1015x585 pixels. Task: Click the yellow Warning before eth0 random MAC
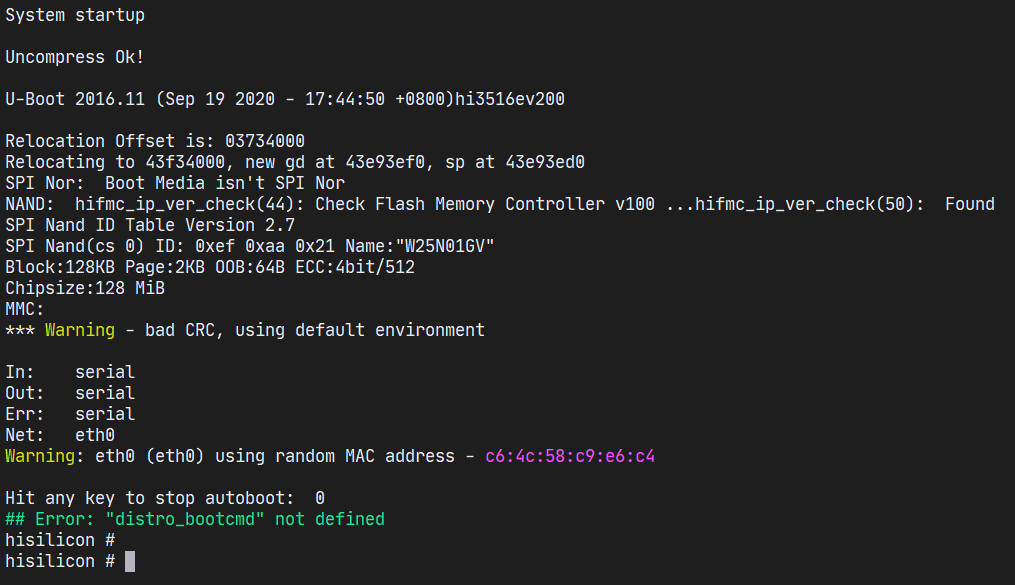[x=40, y=456]
